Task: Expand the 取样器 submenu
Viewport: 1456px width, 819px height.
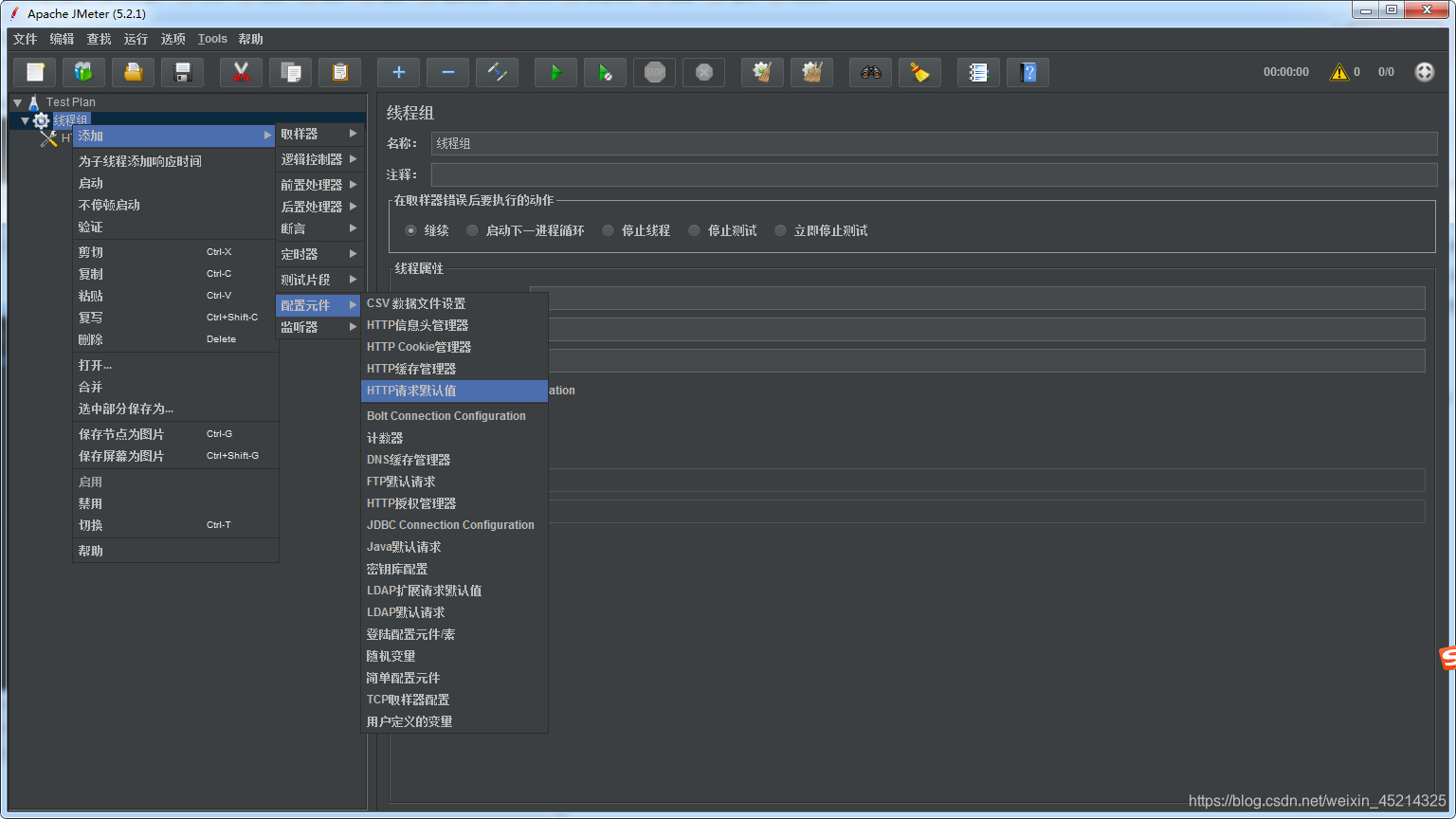Action: tap(318, 134)
